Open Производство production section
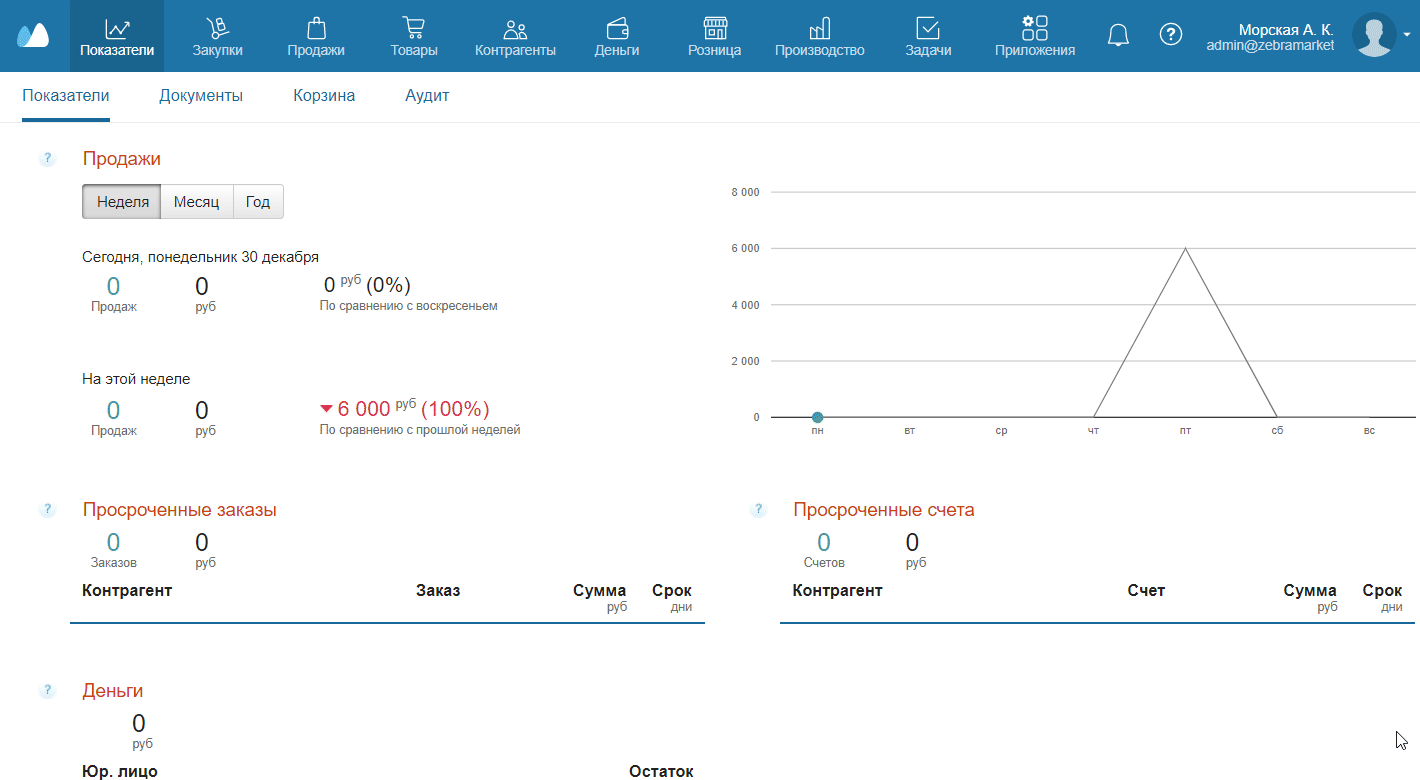Screen dimensions: 1420x780 pos(819,36)
